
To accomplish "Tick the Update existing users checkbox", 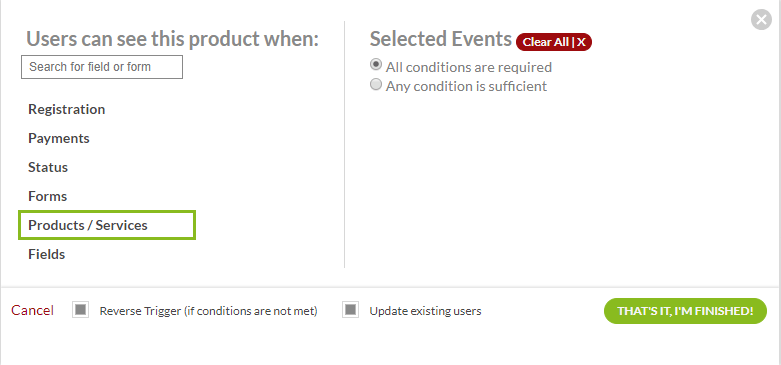I will click(351, 310).
